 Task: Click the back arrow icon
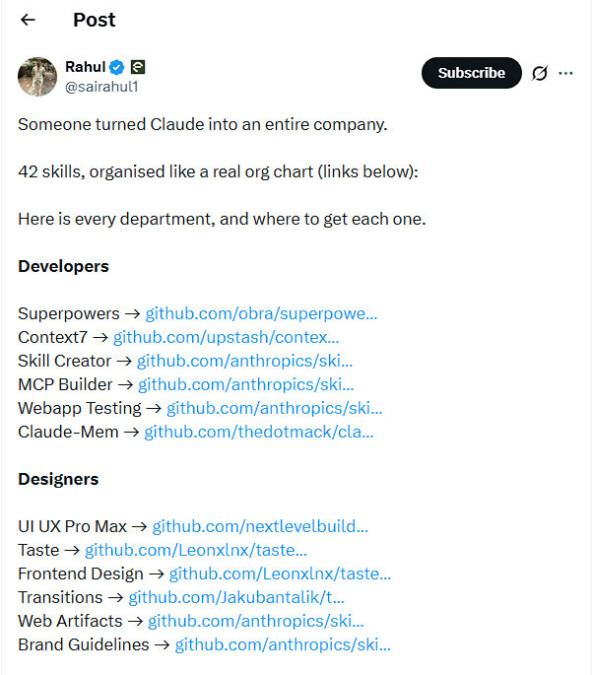tap(28, 20)
